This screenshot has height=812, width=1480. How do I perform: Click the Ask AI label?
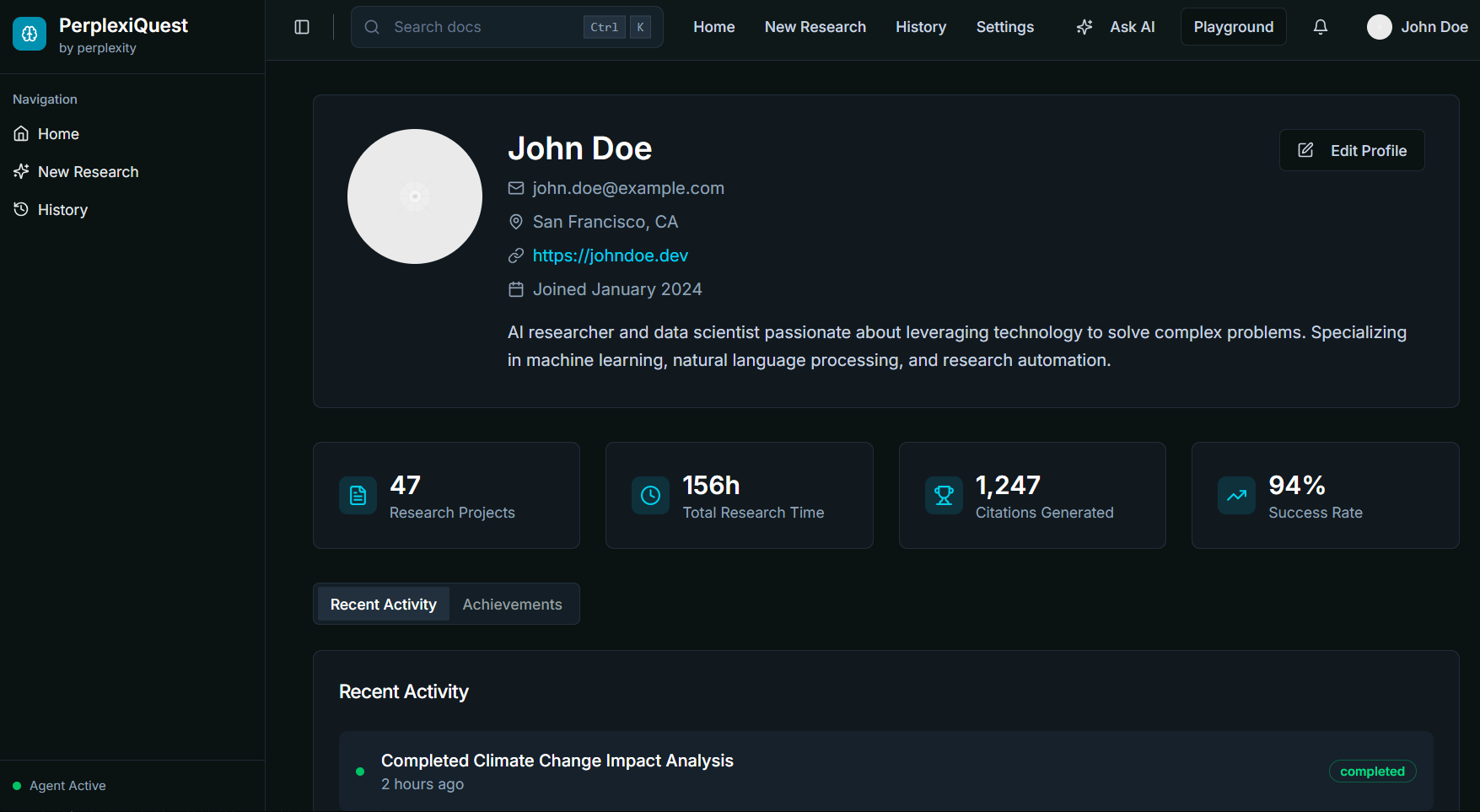coord(1133,27)
